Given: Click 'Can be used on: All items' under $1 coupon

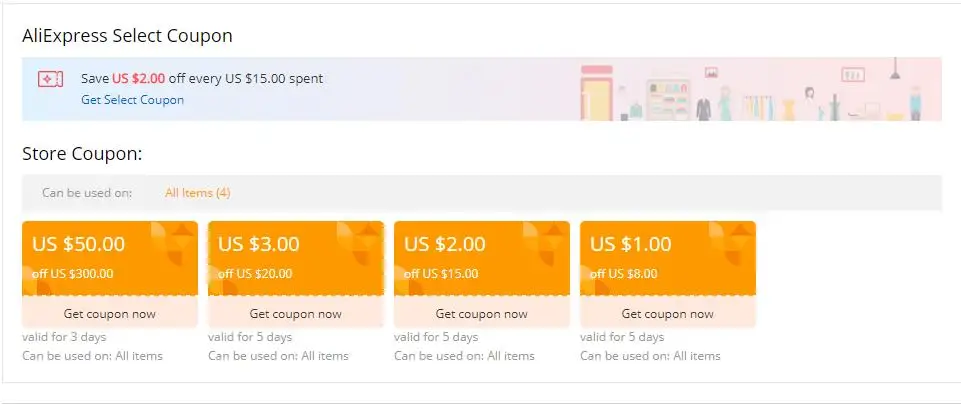Looking at the screenshot, I should 650,356.
